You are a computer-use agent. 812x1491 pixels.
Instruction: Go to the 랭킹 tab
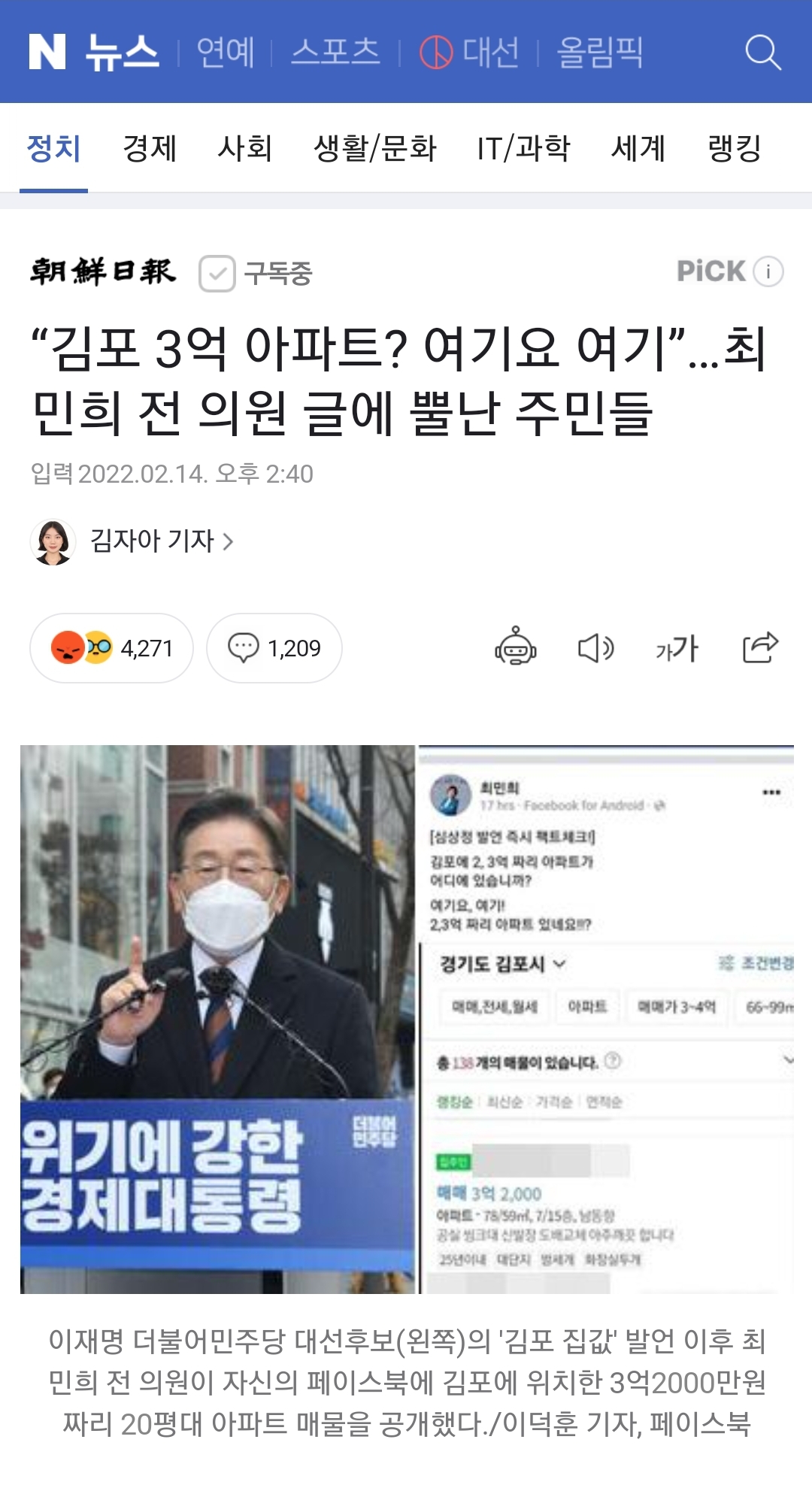pos(735,147)
